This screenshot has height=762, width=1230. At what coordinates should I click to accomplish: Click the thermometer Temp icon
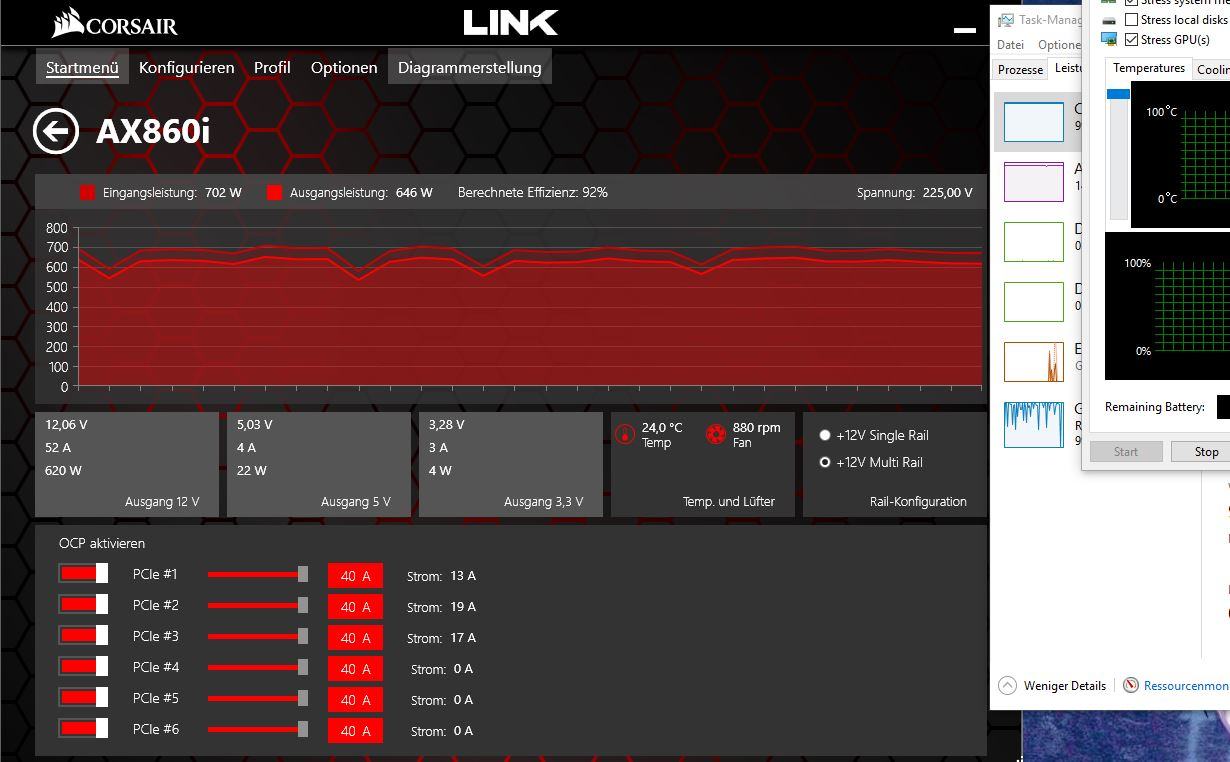(624, 434)
